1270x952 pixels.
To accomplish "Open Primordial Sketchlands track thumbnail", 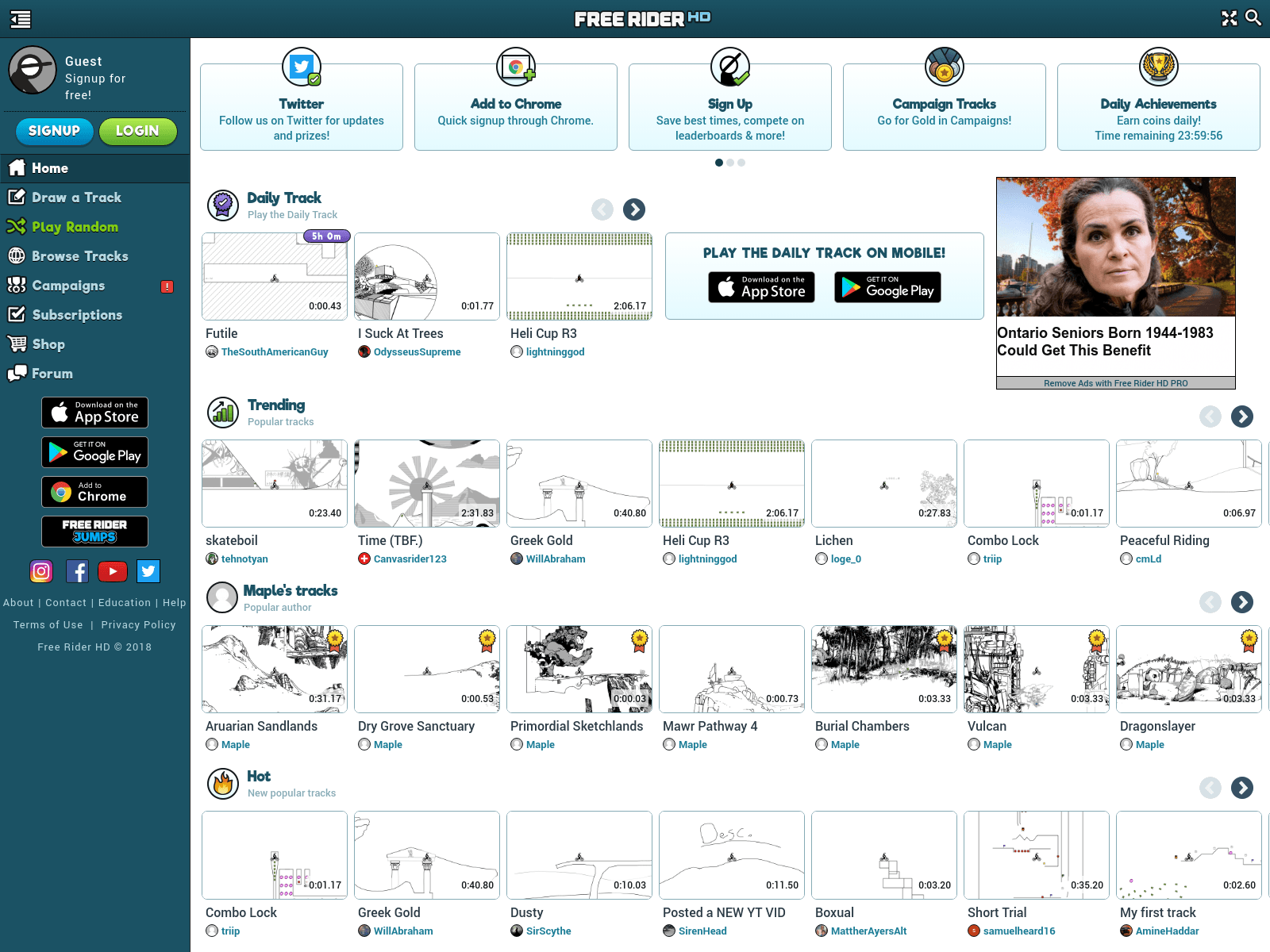I will (x=579, y=669).
